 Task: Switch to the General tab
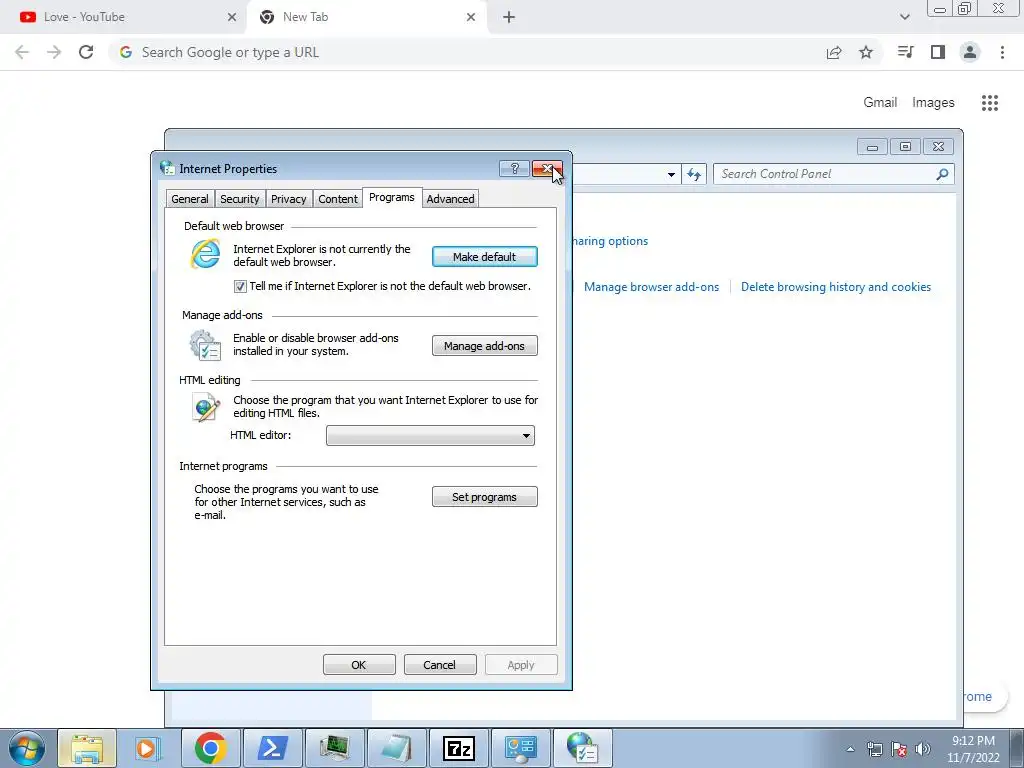(x=190, y=199)
